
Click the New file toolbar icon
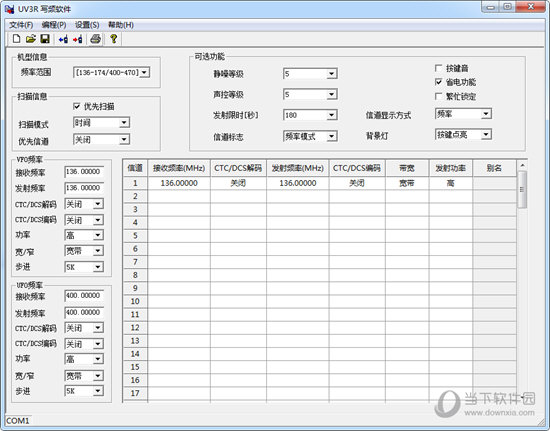pos(16,39)
